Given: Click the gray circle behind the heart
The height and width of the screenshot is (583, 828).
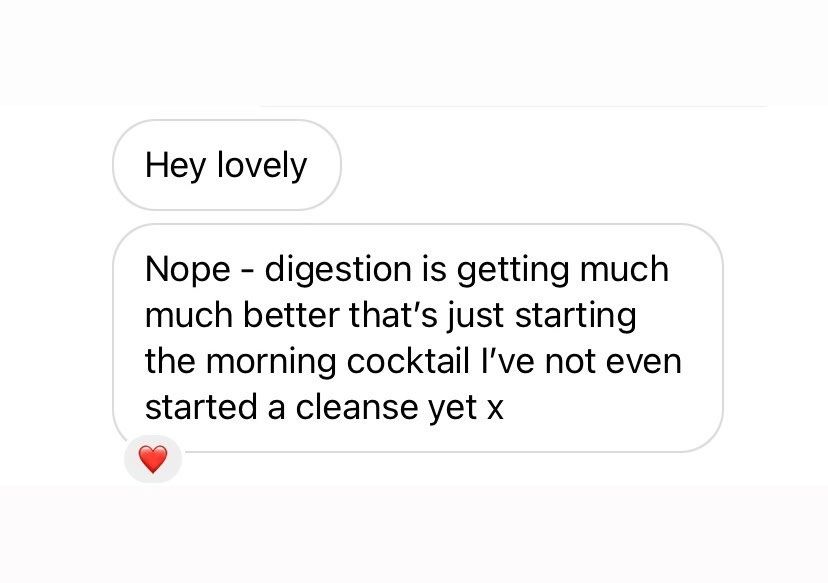Looking at the screenshot, I should click(153, 459).
